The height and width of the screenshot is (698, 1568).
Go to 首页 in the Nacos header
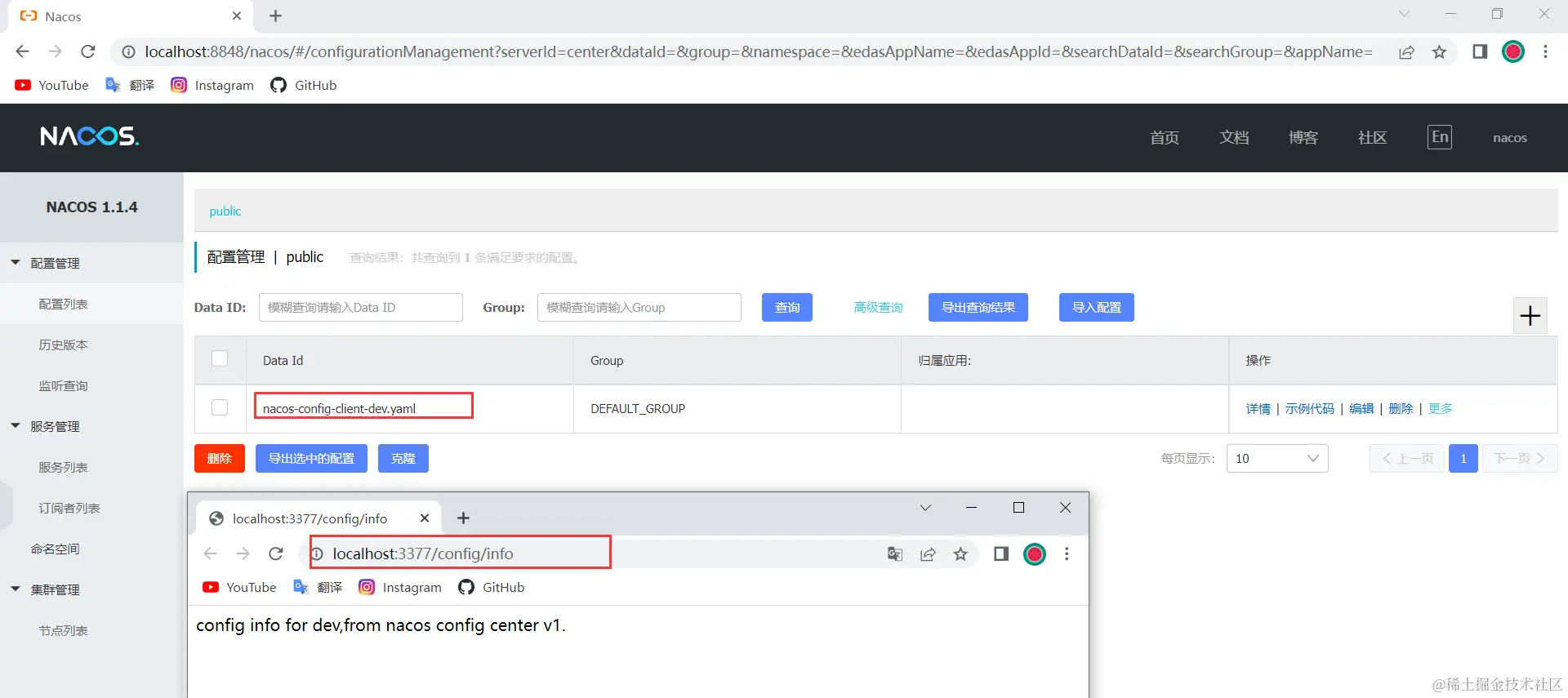[1165, 138]
